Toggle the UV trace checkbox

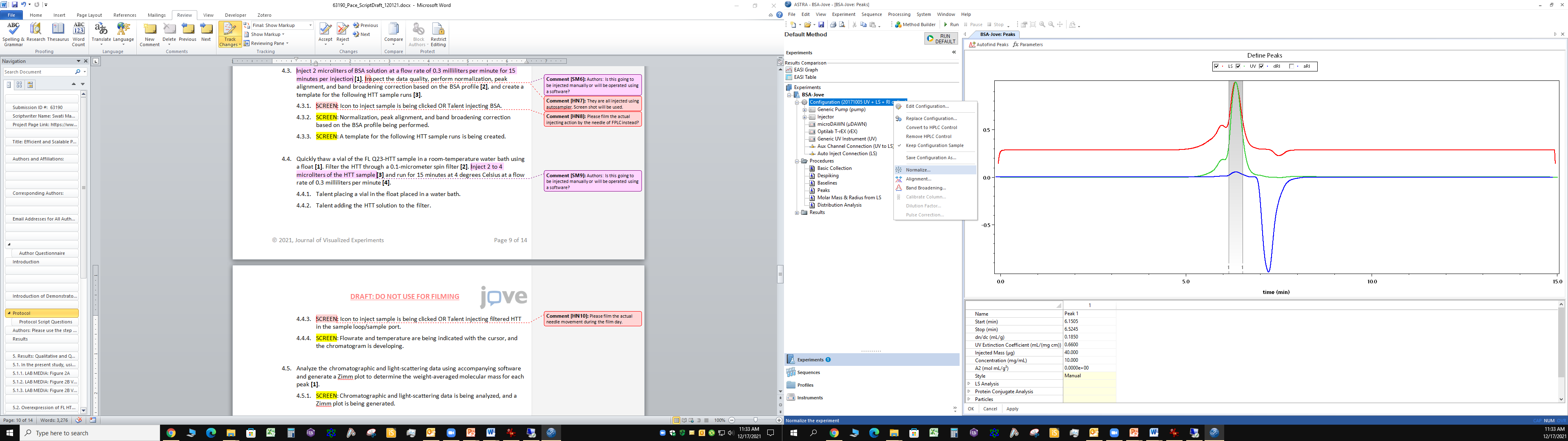point(1238,67)
